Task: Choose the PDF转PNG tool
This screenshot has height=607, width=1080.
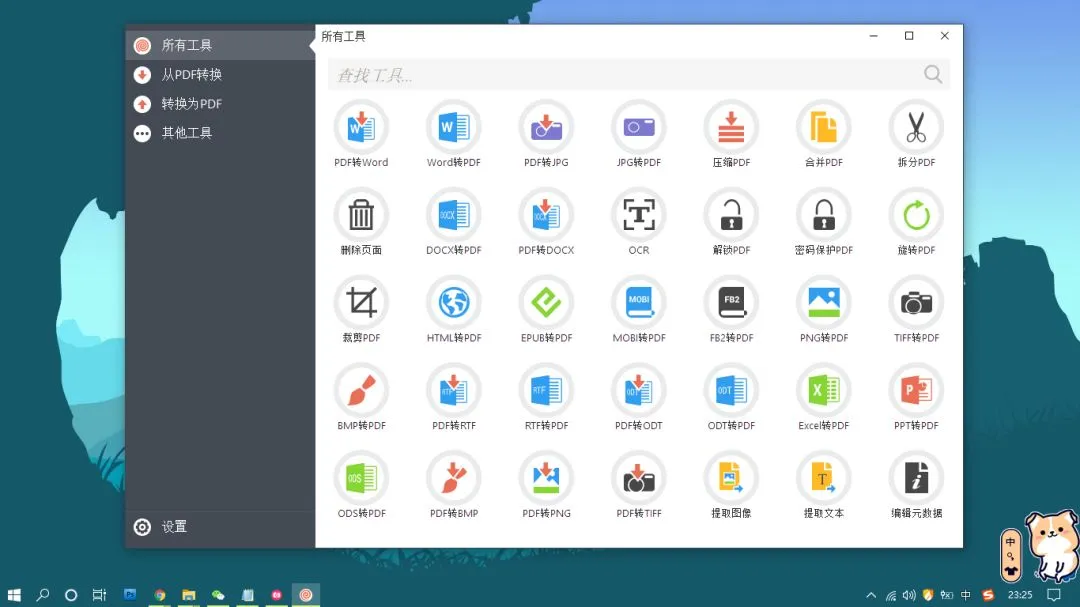Action: pyautogui.click(x=546, y=485)
